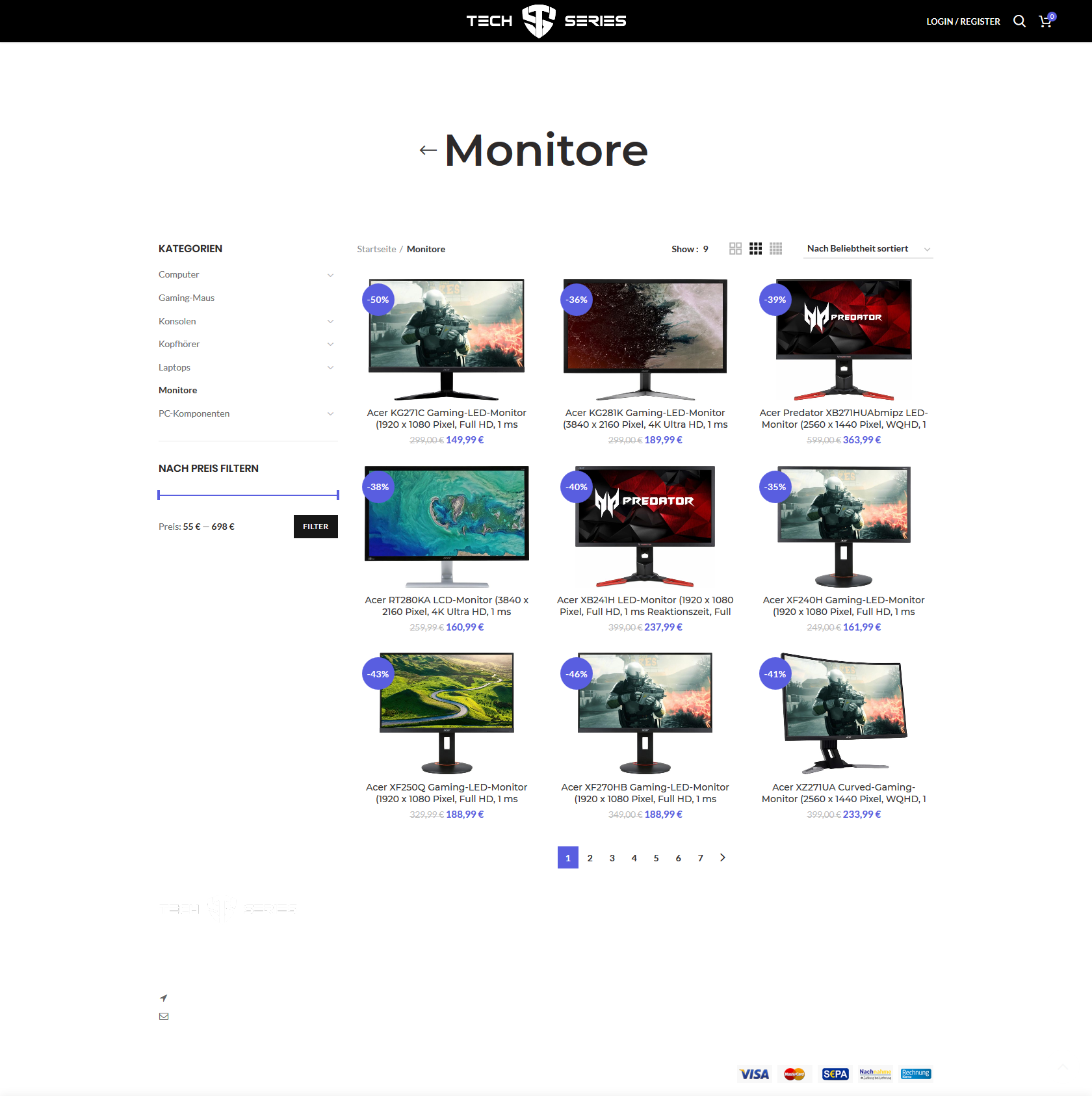The image size is (1092, 1096).
Task: Click the Tech Series header logo
Action: pyautogui.click(x=546, y=21)
